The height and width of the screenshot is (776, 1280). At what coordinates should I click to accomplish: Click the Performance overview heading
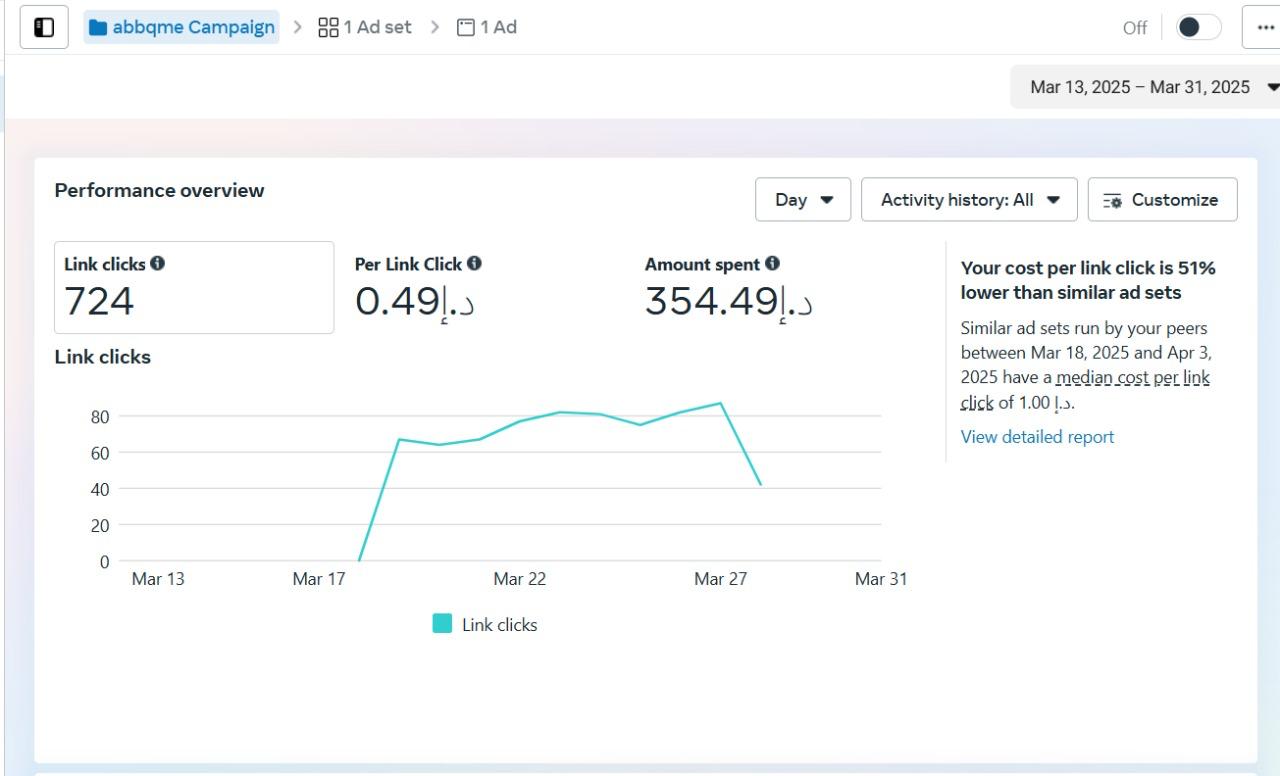tap(159, 190)
